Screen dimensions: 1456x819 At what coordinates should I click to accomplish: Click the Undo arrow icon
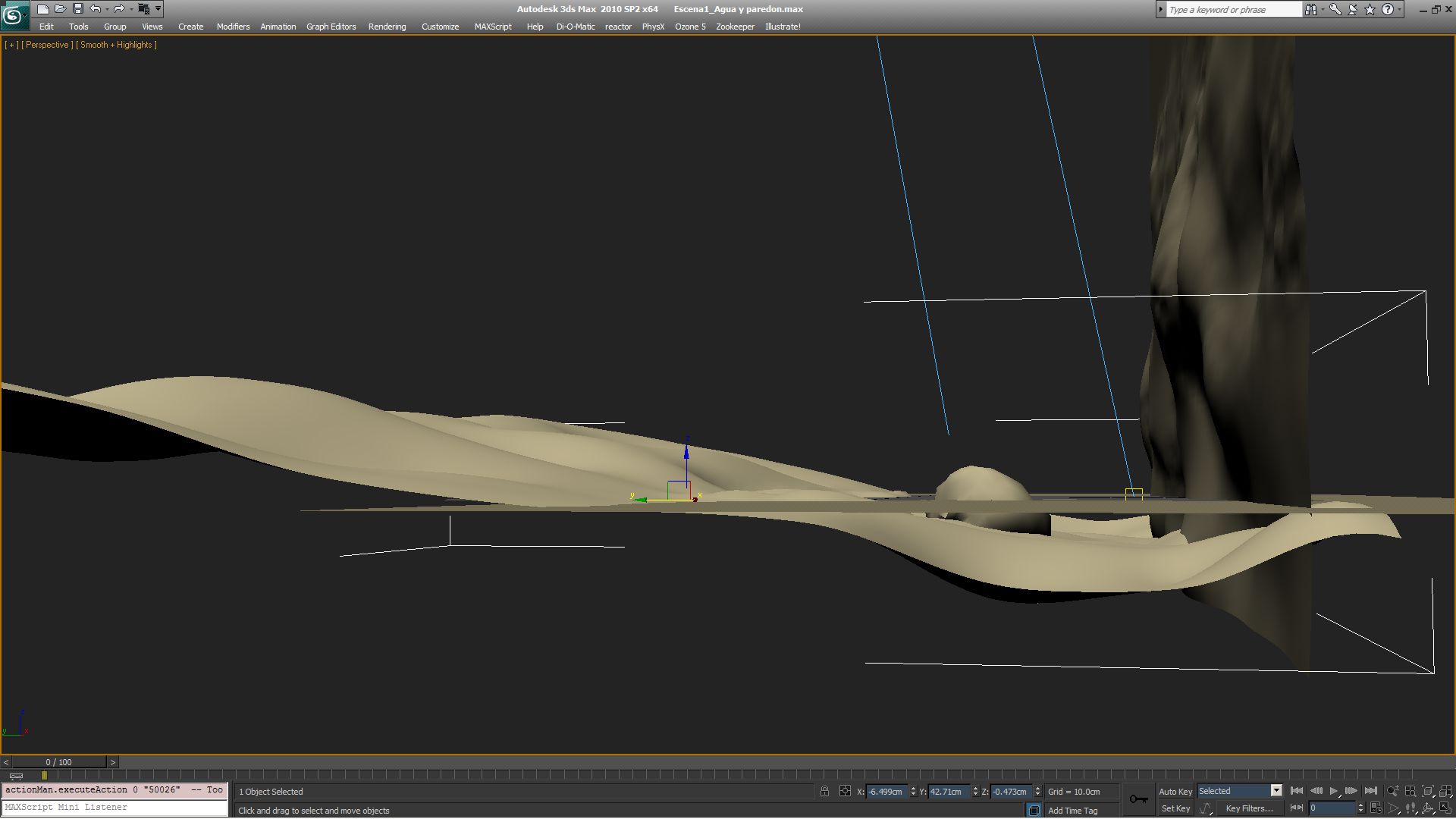tap(96, 9)
